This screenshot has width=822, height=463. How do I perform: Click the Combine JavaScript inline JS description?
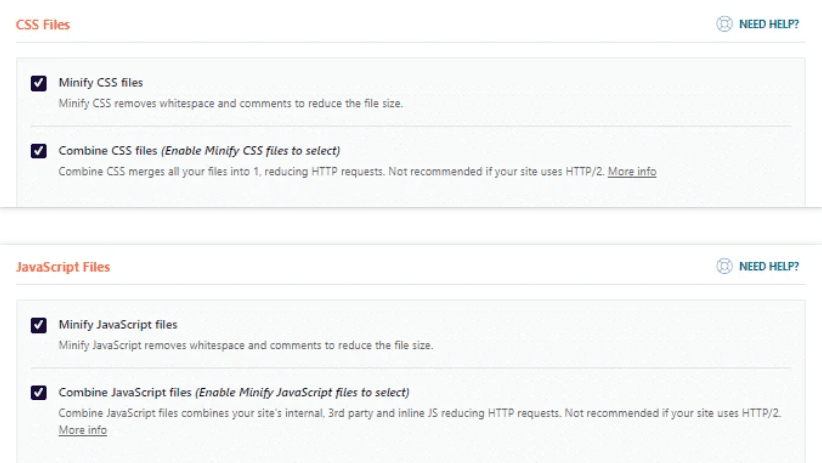pos(420,413)
